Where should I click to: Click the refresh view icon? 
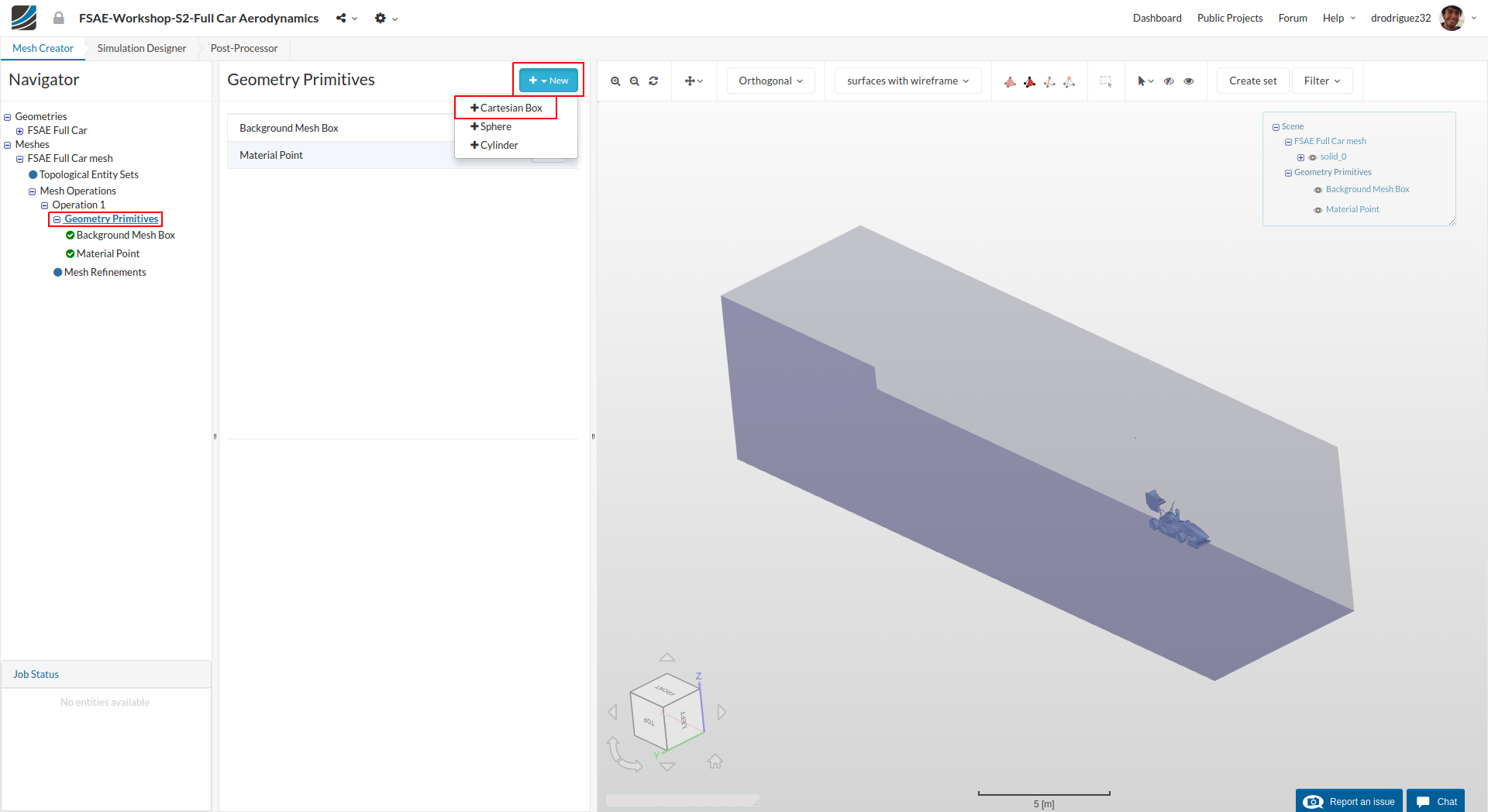tap(653, 81)
